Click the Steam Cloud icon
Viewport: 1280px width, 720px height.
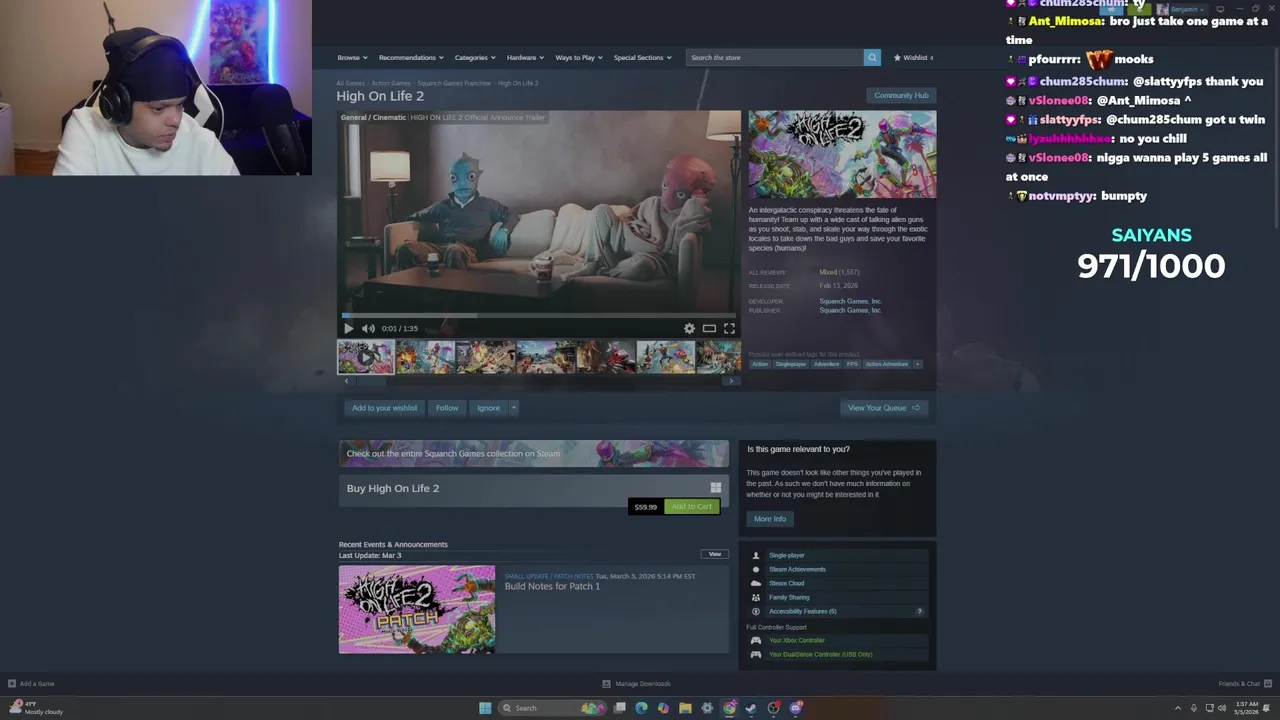click(x=756, y=583)
